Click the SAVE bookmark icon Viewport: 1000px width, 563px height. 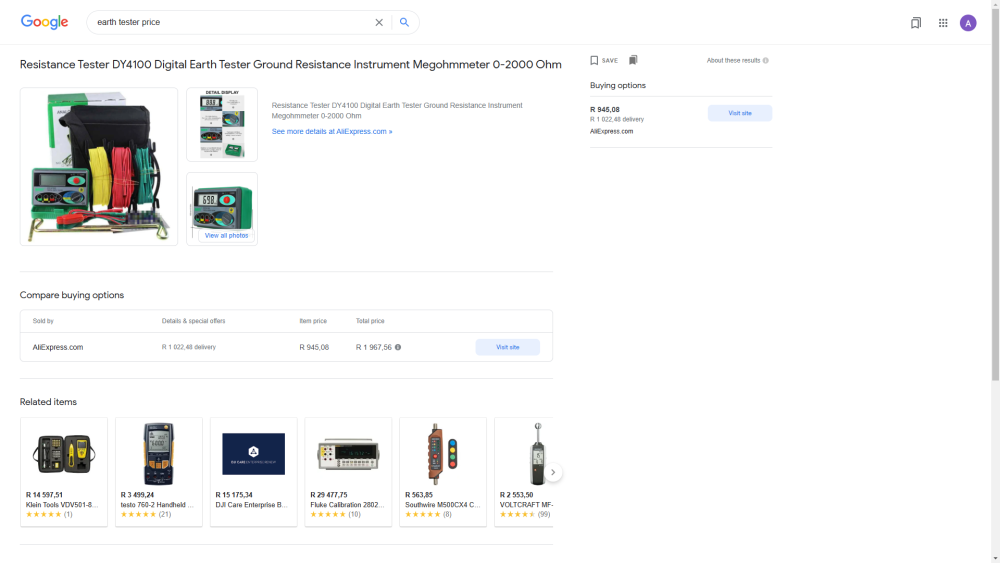tap(594, 61)
